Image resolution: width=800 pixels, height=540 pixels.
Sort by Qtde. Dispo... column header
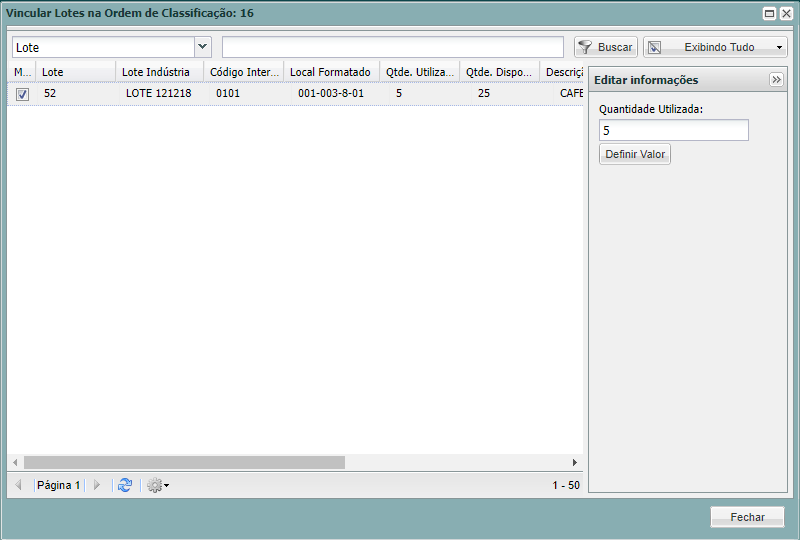pos(499,72)
